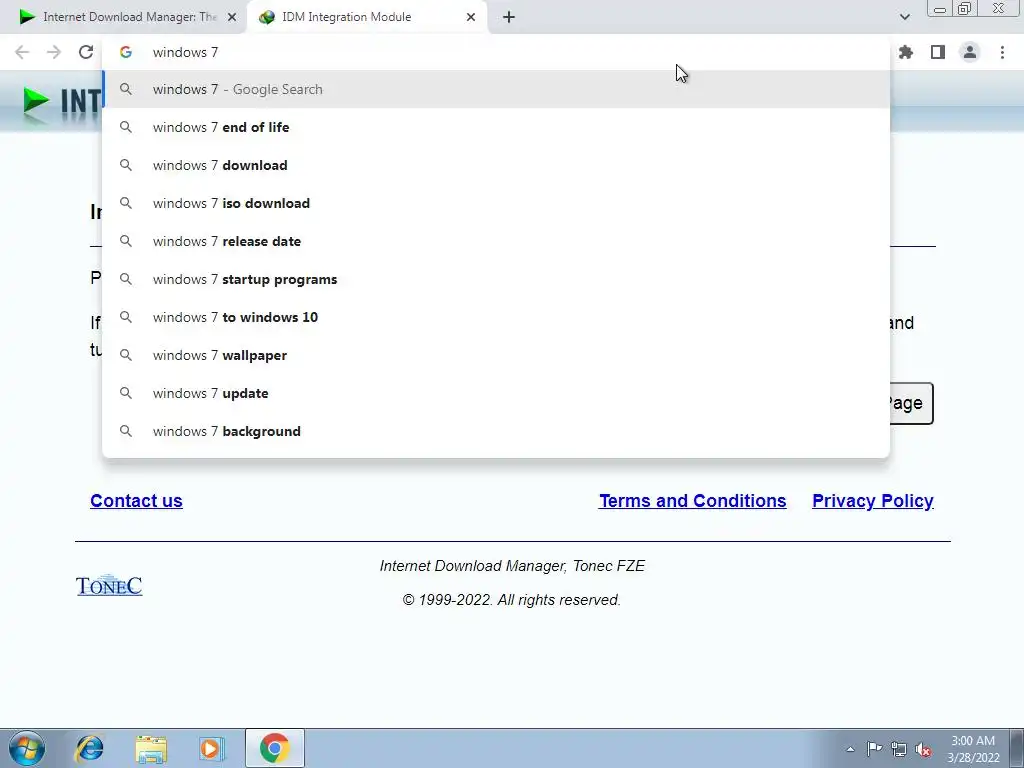Select 'windows 7 download' suggestion
The image size is (1024, 768).
point(496,165)
